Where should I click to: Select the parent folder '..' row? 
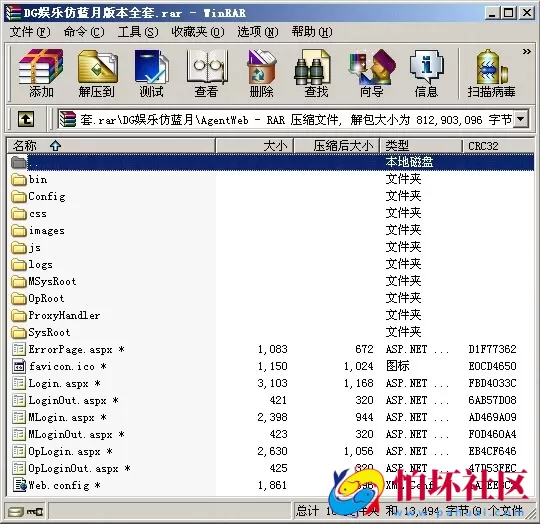click(x=271, y=162)
